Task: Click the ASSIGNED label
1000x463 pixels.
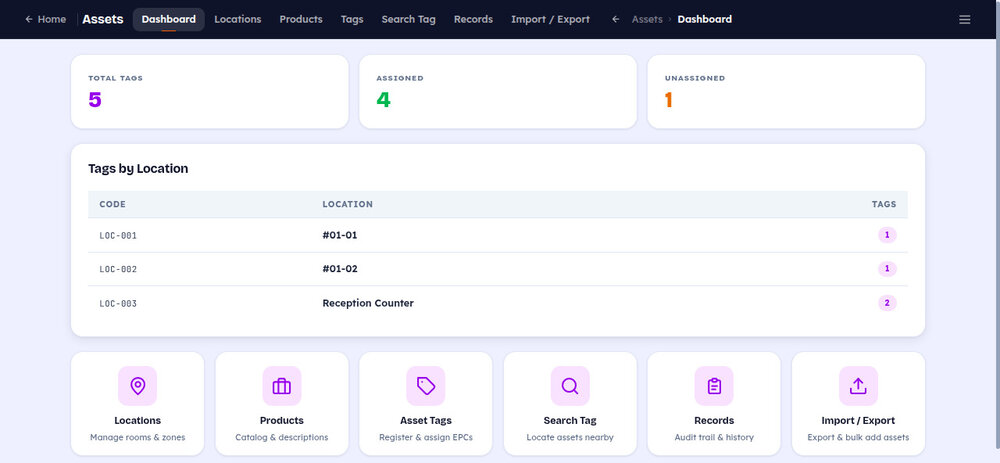Action: tap(400, 78)
